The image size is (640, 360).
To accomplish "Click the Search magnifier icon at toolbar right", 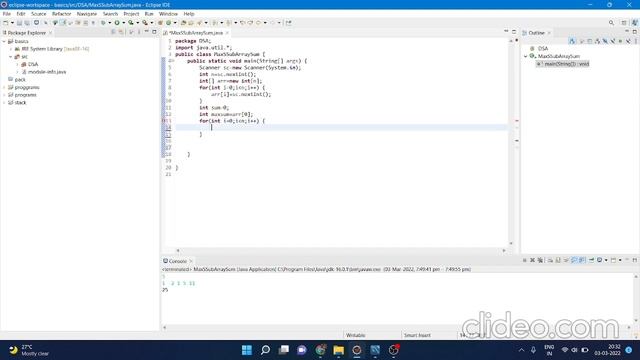I will pos(611,23).
